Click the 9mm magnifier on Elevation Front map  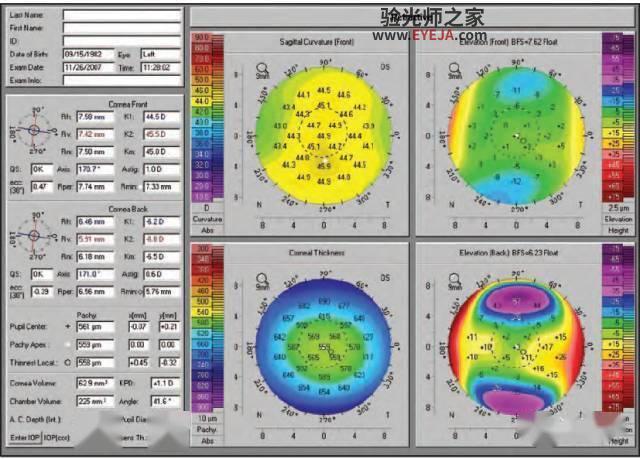(454, 69)
